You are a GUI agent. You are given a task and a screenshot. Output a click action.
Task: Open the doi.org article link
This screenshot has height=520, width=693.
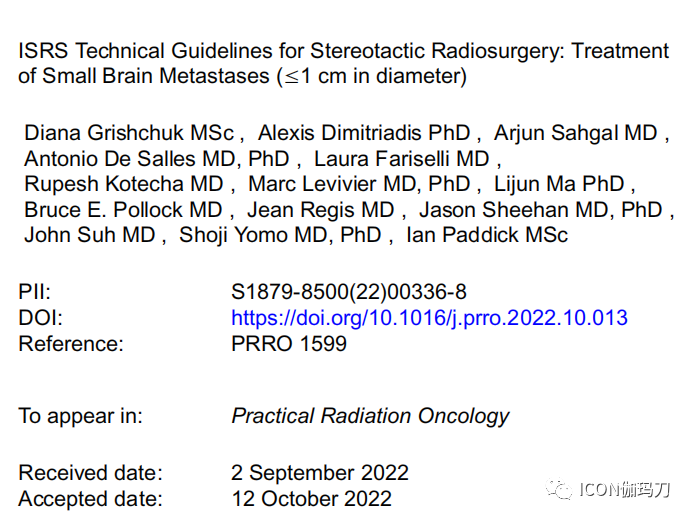[429, 319]
